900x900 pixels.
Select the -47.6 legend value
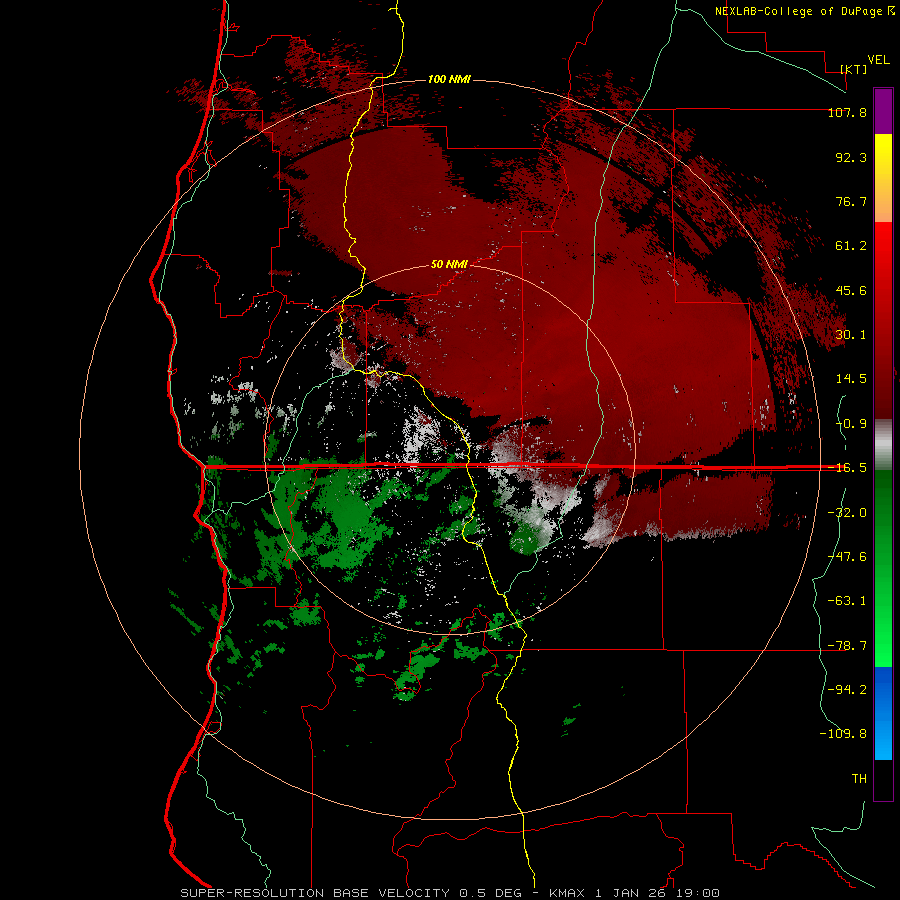847,557
